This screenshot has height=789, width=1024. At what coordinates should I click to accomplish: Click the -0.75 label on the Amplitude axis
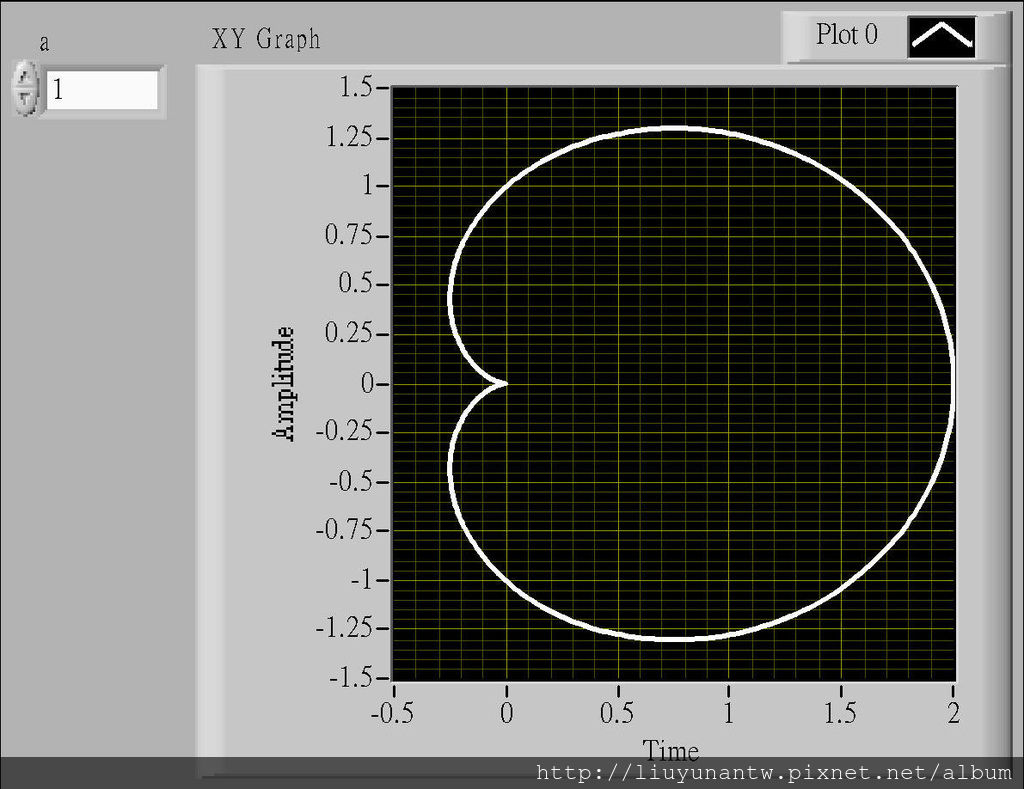pyautogui.click(x=344, y=530)
